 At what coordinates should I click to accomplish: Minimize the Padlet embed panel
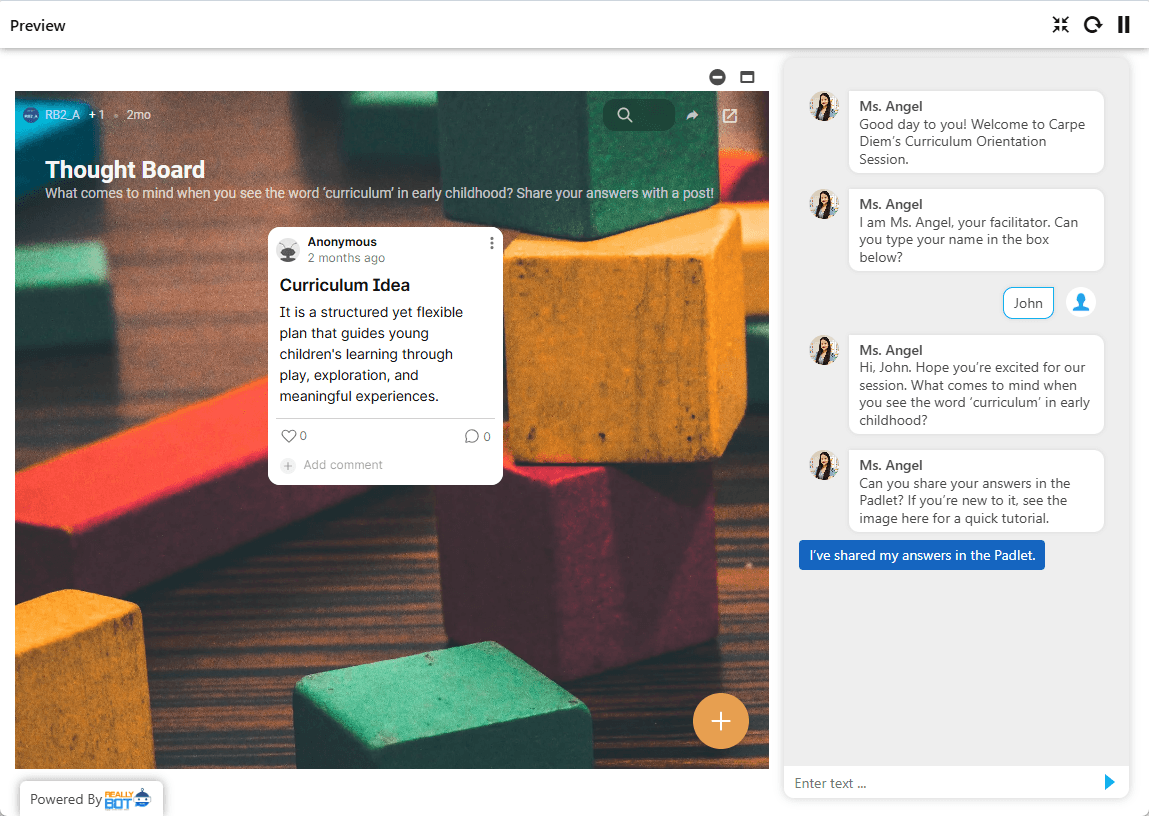717,77
